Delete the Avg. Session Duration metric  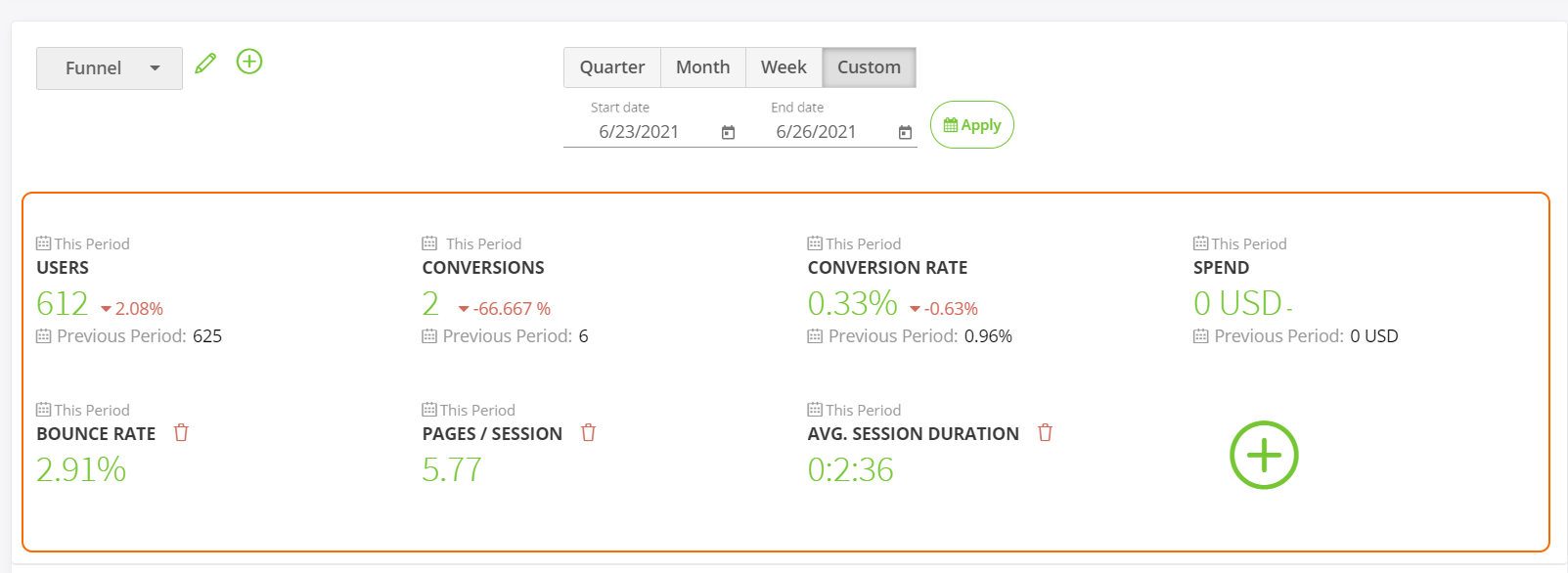pyautogui.click(x=1045, y=432)
